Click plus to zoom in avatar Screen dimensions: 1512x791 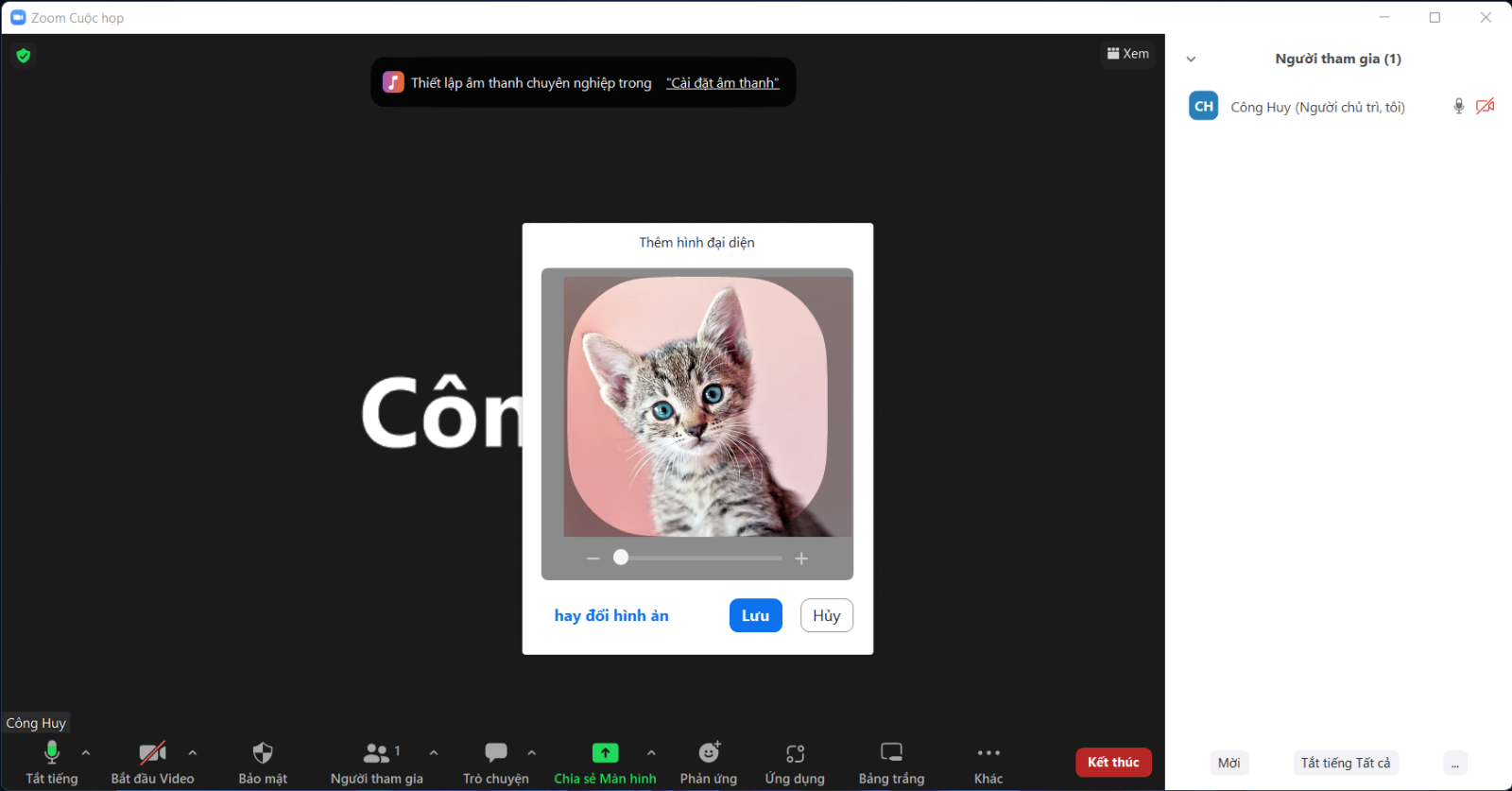(x=801, y=559)
